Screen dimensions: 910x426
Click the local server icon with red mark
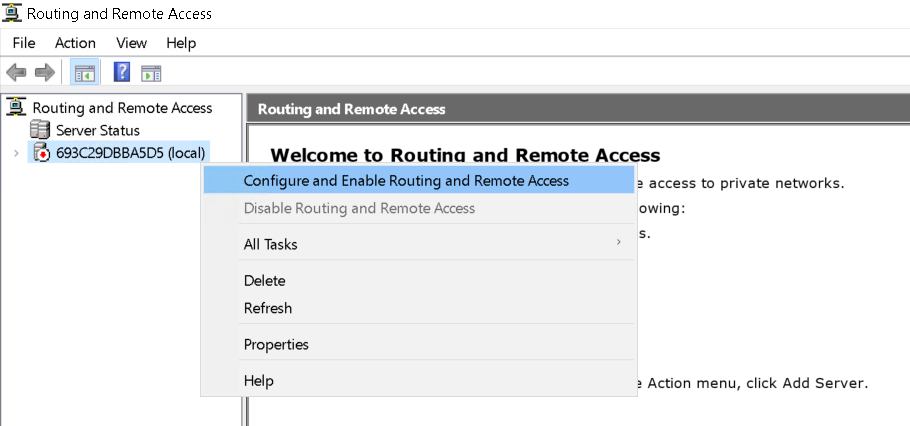click(x=41, y=153)
